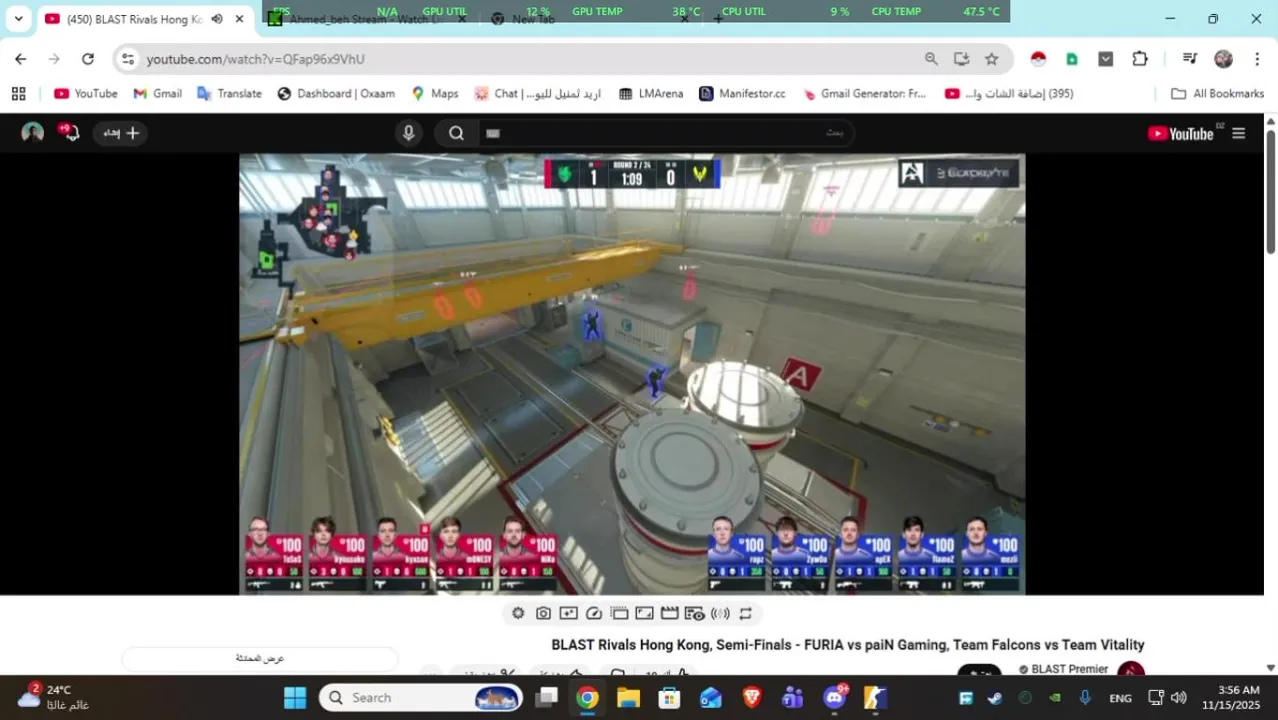The height and width of the screenshot is (720, 1278).
Task: Open YouTube notifications bell
Action: tap(69, 133)
